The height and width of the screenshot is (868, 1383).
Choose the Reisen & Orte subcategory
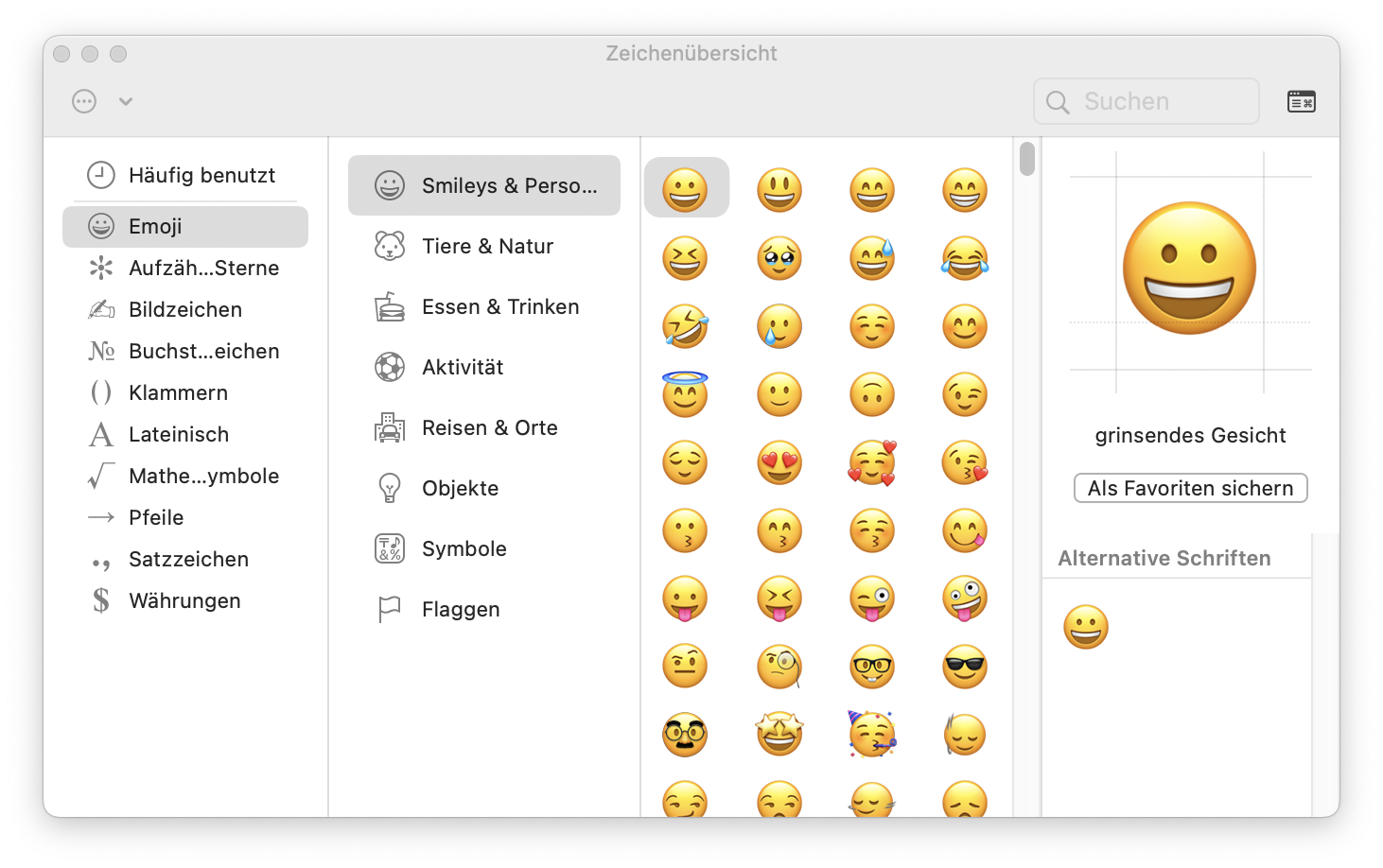484,427
